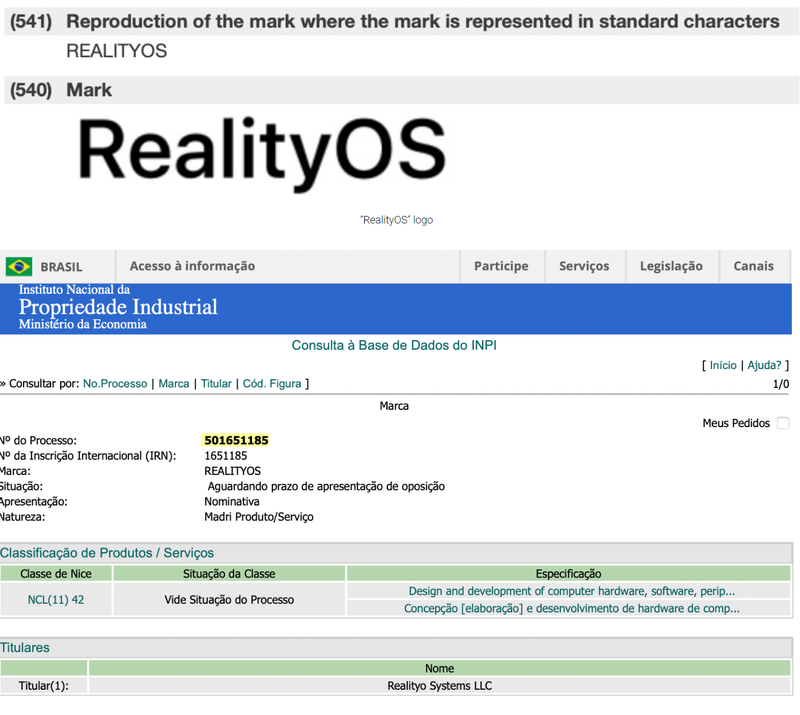
Task: Search by No.Processo link
Action: (x=115, y=383)
